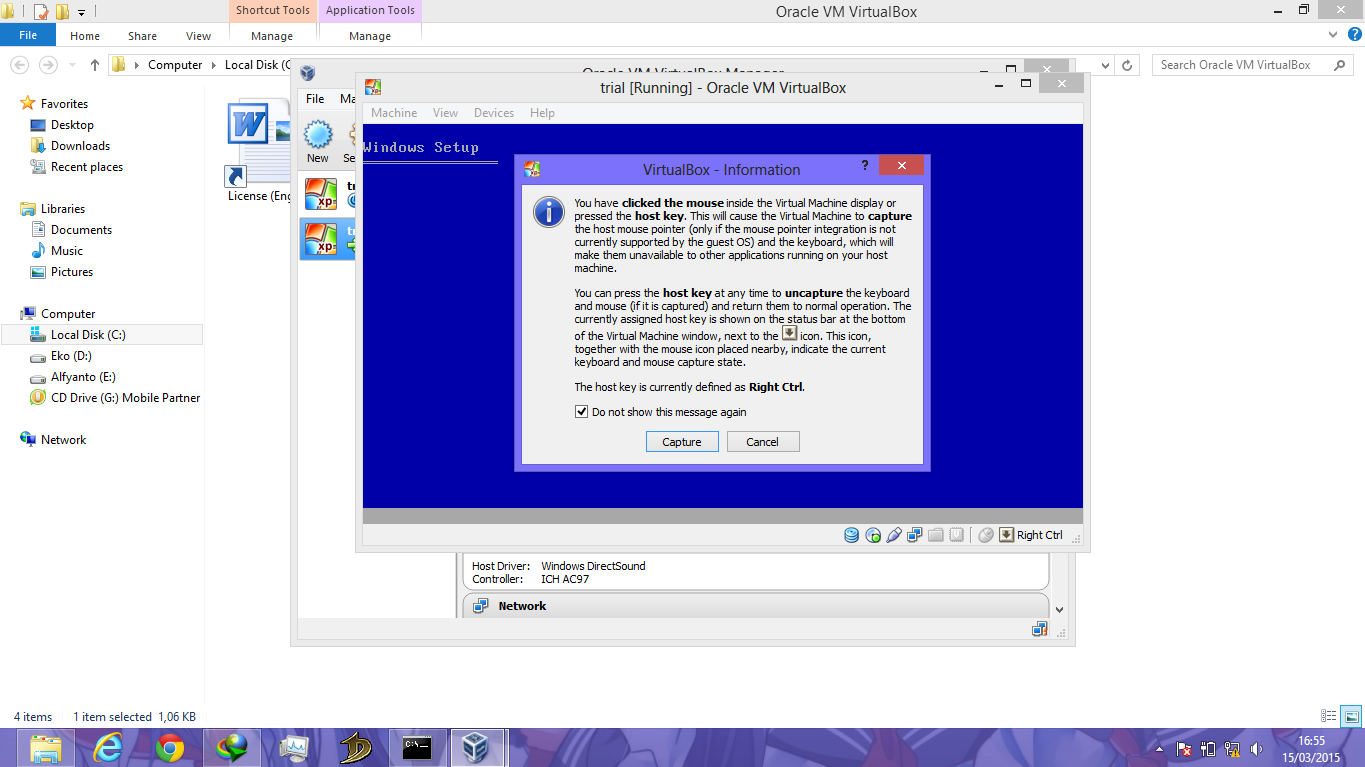
Task: Launch Internet Explorer from the taskbar
Action: 107,748
